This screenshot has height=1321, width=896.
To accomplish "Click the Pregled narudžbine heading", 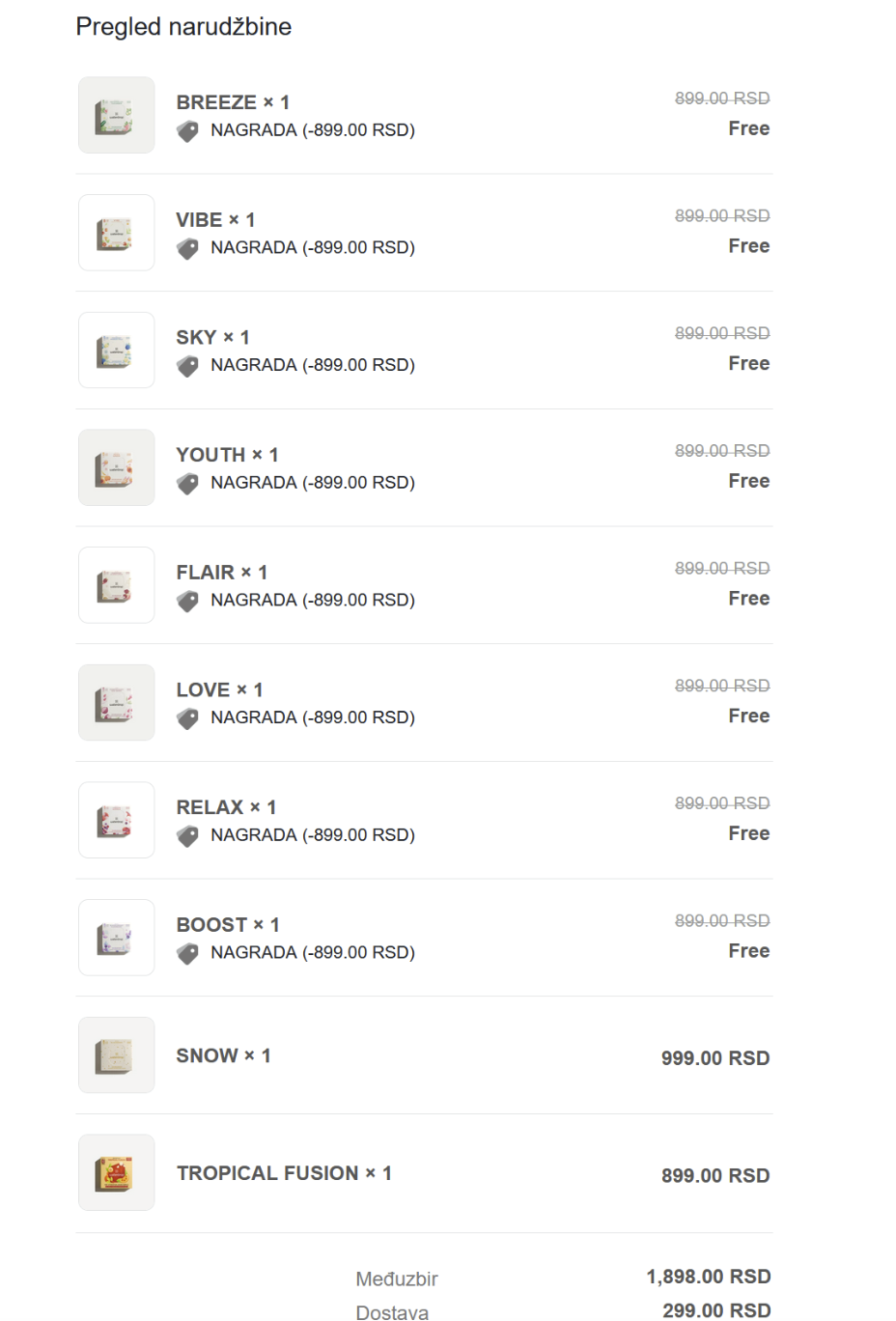I will (x=183, y=27).
